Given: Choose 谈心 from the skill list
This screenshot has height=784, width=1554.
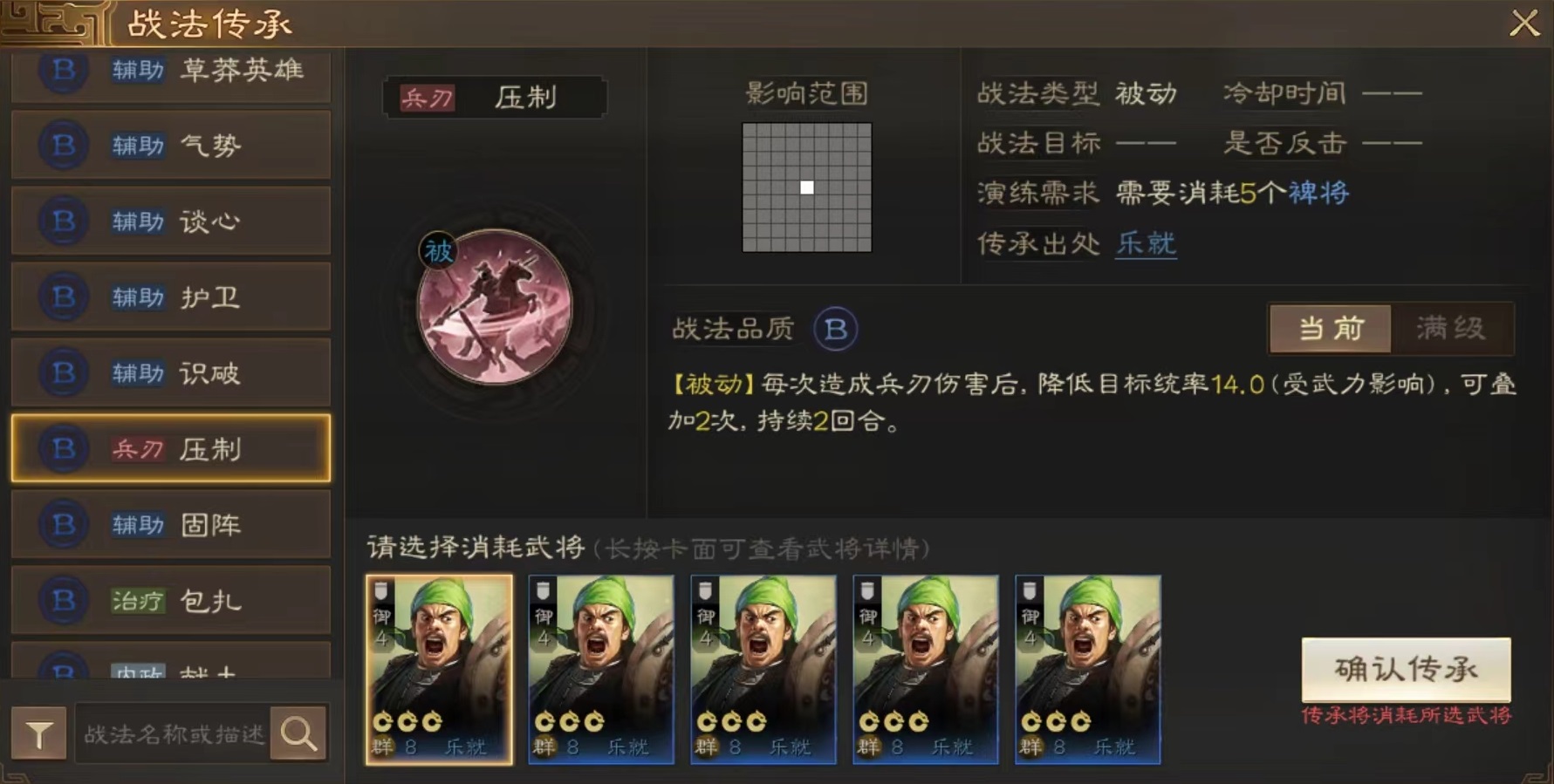Looking at the screenshot, I should tap(171, 222).
